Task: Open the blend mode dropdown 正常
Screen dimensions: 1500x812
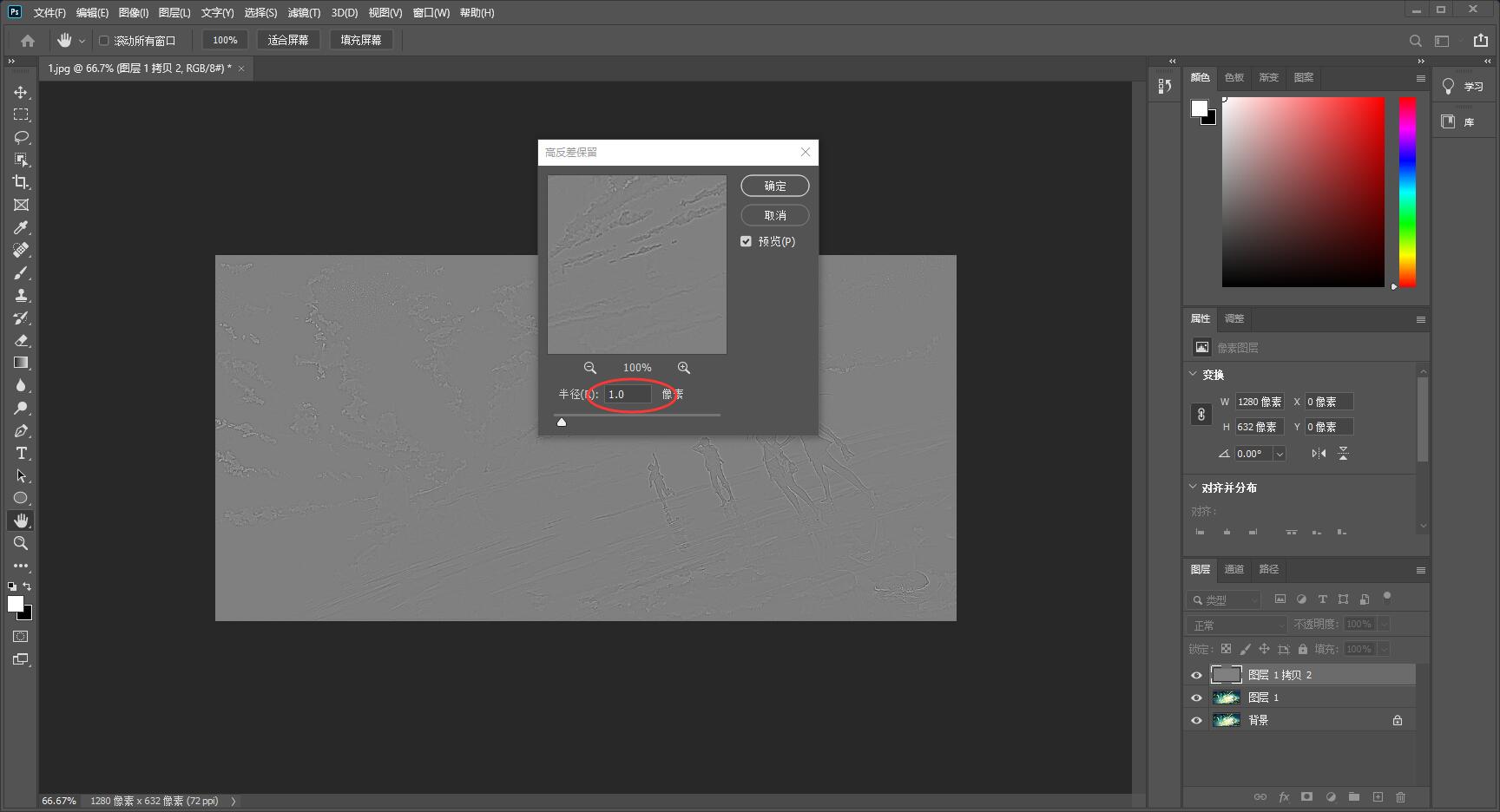Action: tap(1237, 625)
